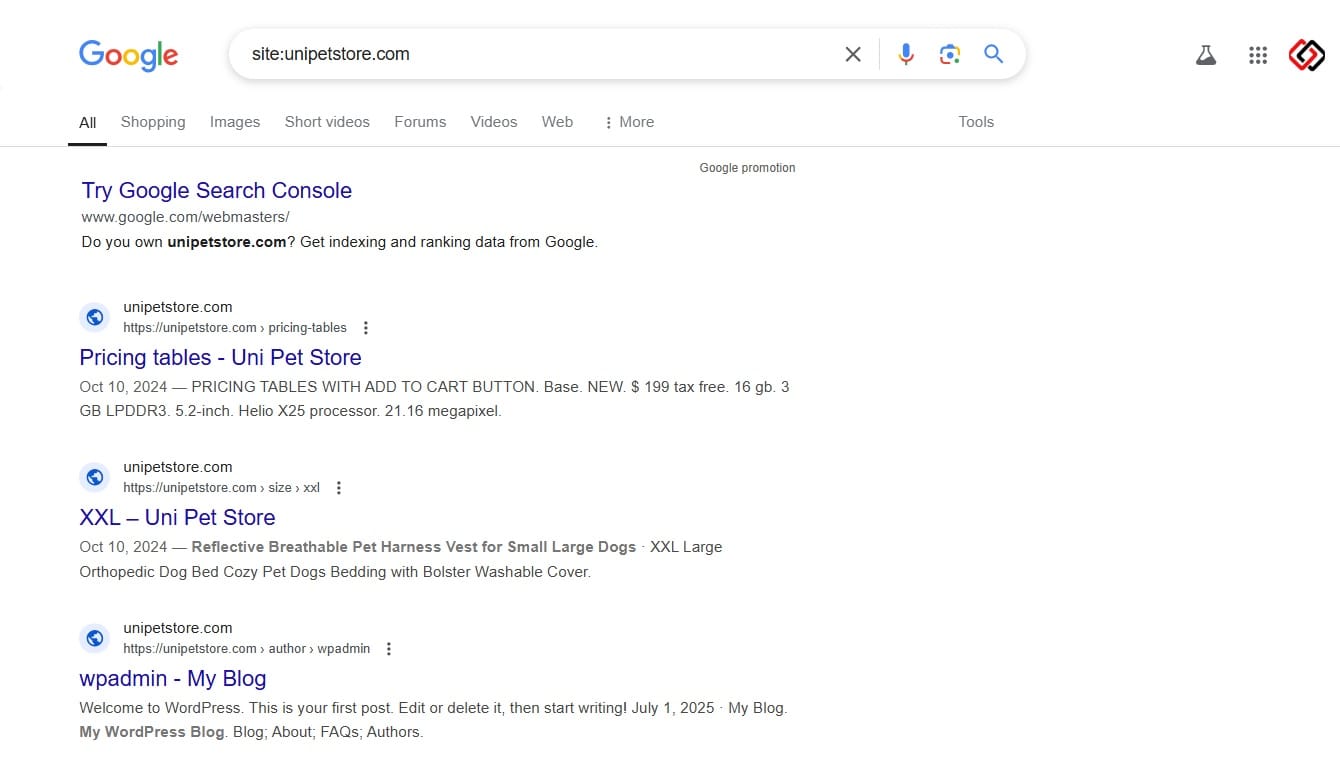Switch to Shopping tab
The width and height of the screenshot is (1340, 768).
153,122
